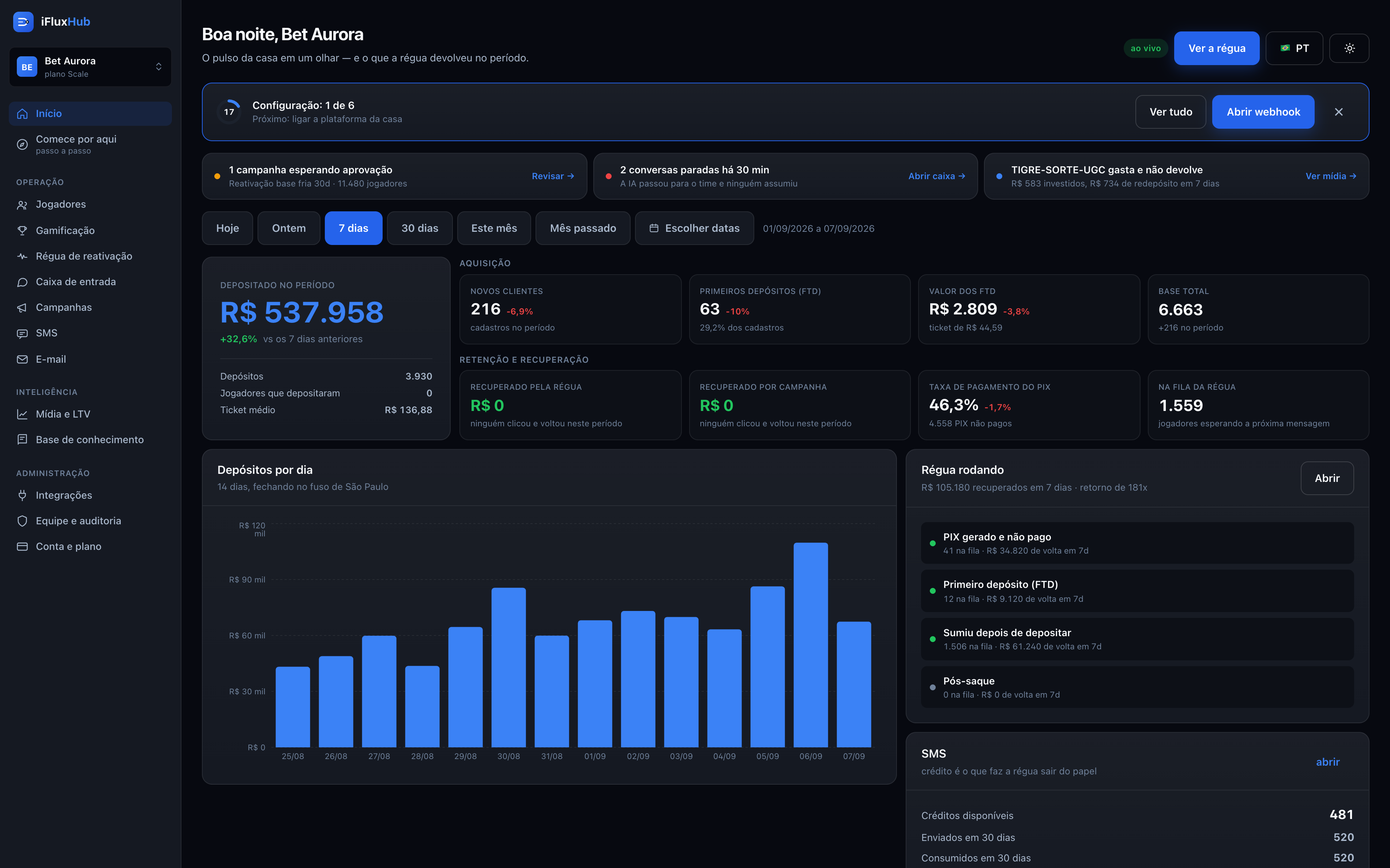Screen dimensions: 1390x868
Task: Click the Abrir webhook button
Action: [1263, 112]
